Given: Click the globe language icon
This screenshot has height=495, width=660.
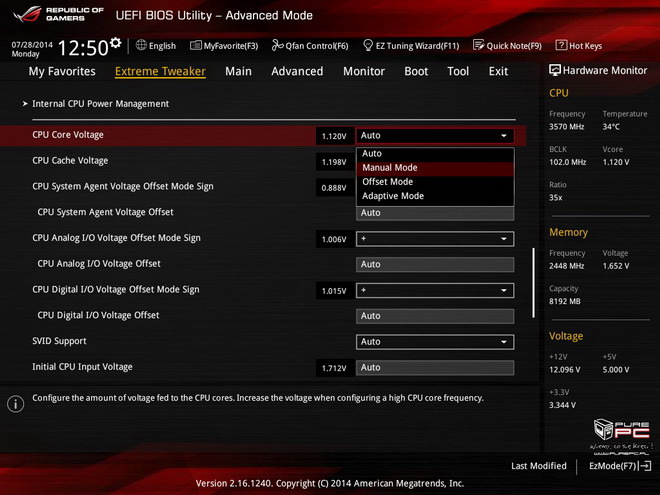Looking at the screenshot, I should (x=141, y=45).
